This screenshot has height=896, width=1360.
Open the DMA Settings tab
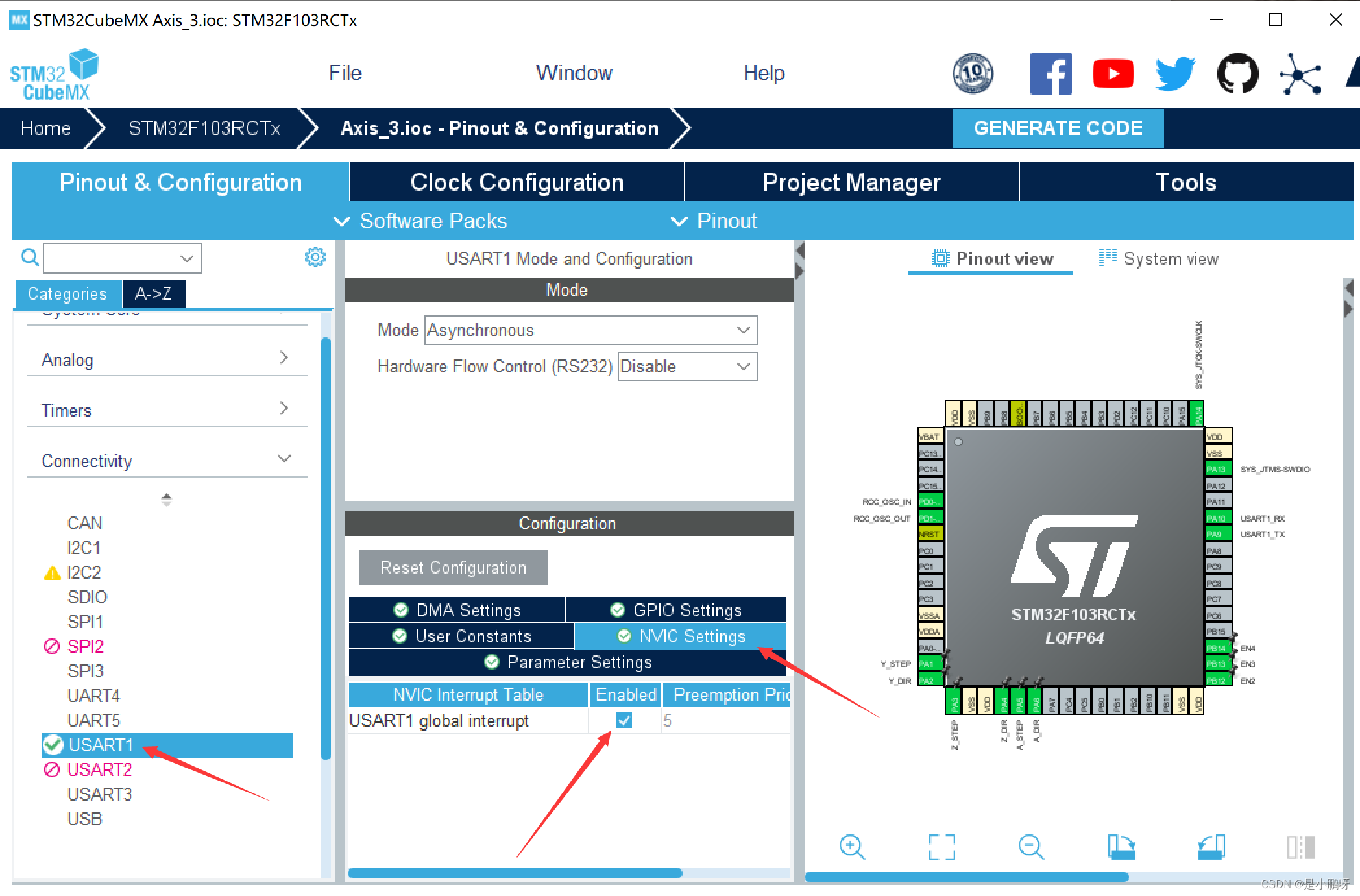pyautogui.click(x=457, y=610)
